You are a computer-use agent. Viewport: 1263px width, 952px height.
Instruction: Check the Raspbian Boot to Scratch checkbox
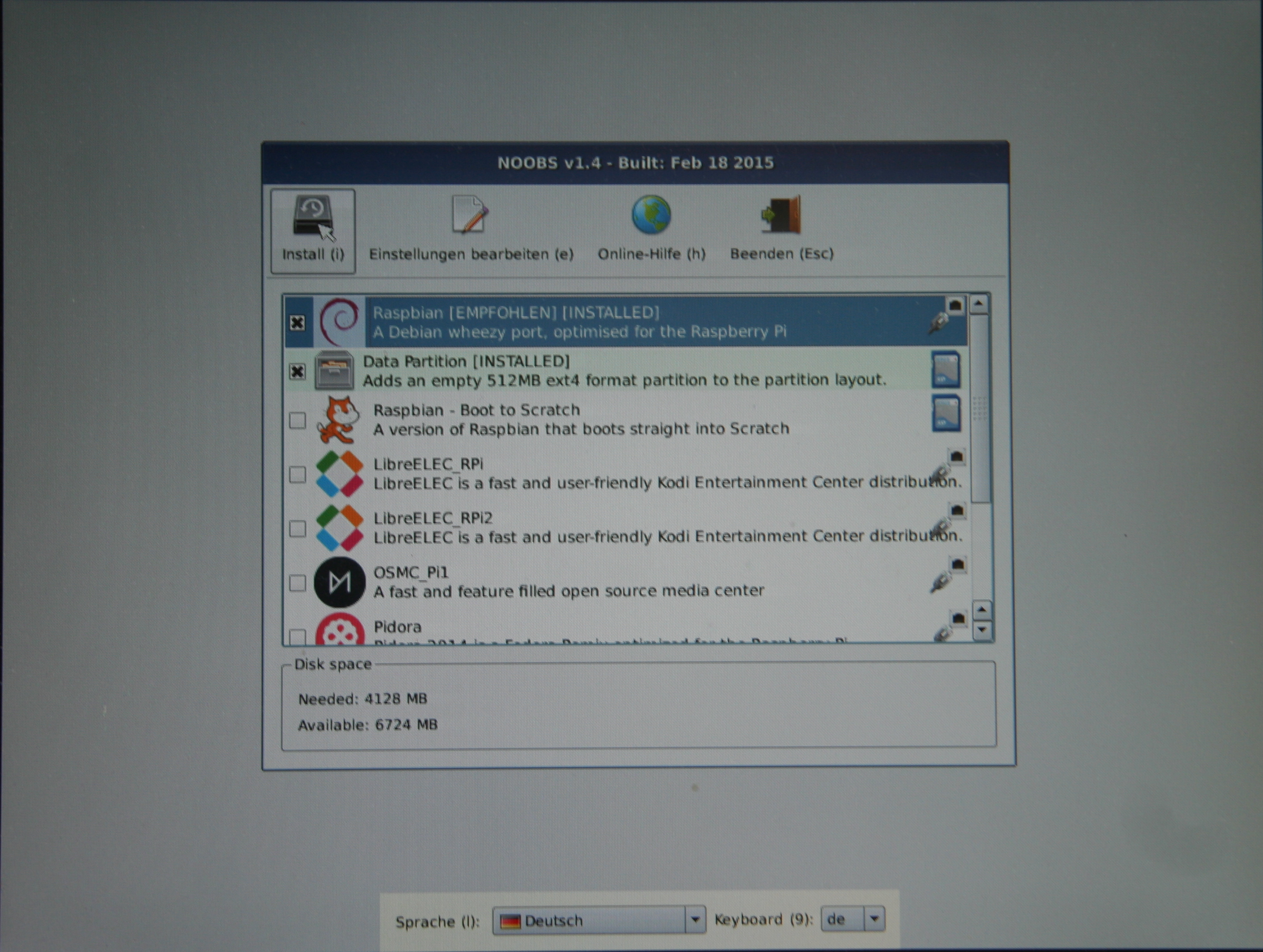click(x=297, y=420)
